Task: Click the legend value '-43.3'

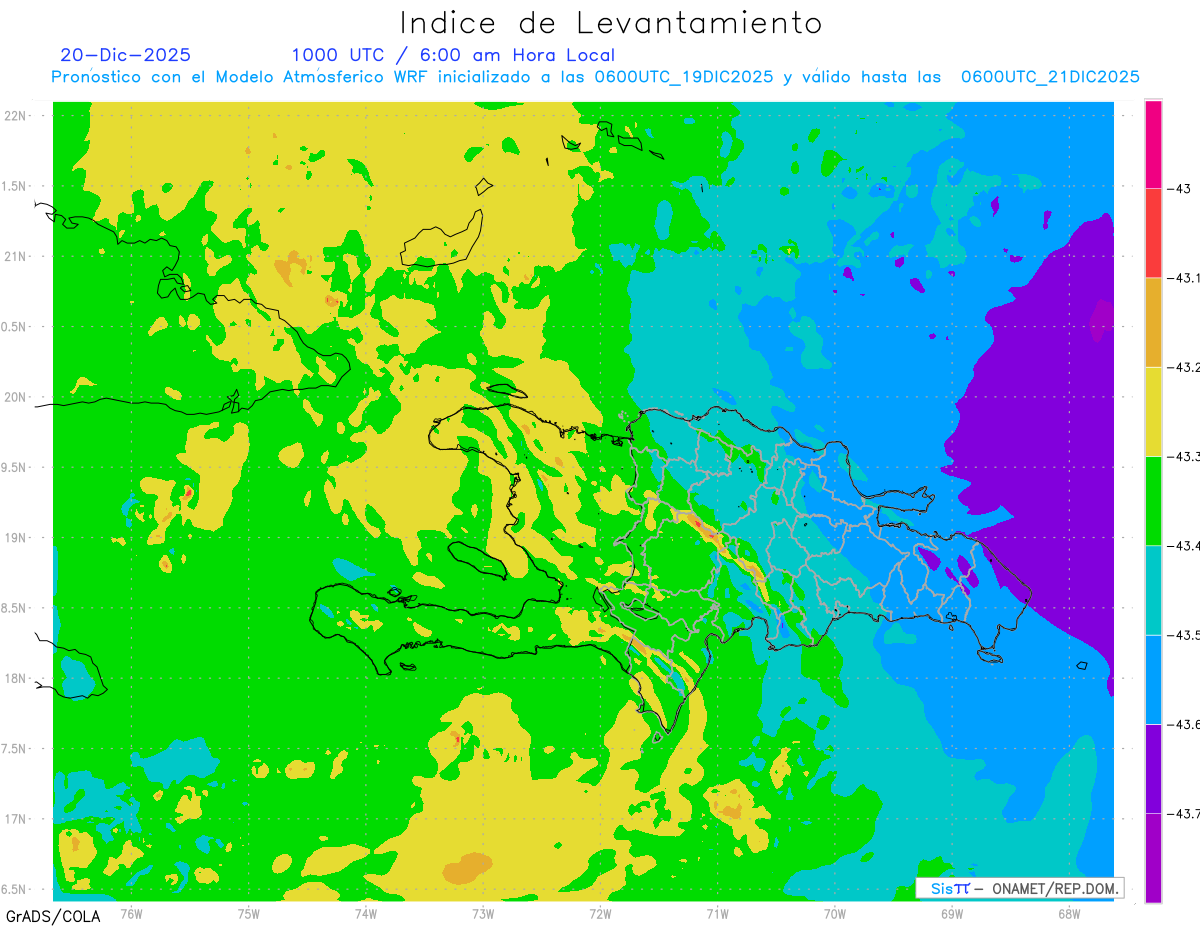Action: (x=1184, y=456)
